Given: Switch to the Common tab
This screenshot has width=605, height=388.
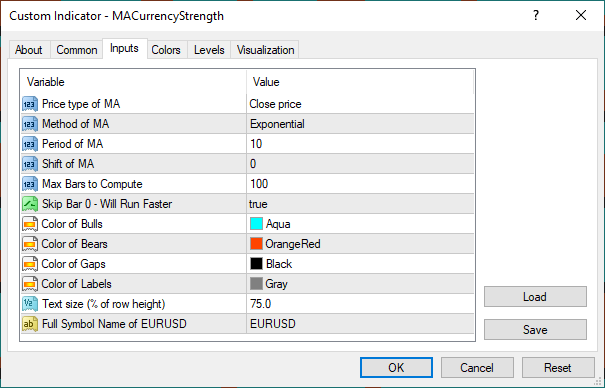Looking at the screenshot, I should click(76, 50).
